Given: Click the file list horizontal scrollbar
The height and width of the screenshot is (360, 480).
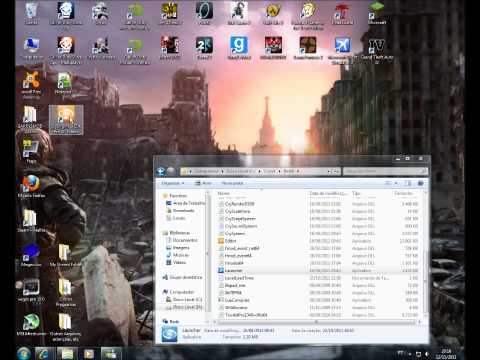Looking at the screenshot, I should [x=316, y=322].
